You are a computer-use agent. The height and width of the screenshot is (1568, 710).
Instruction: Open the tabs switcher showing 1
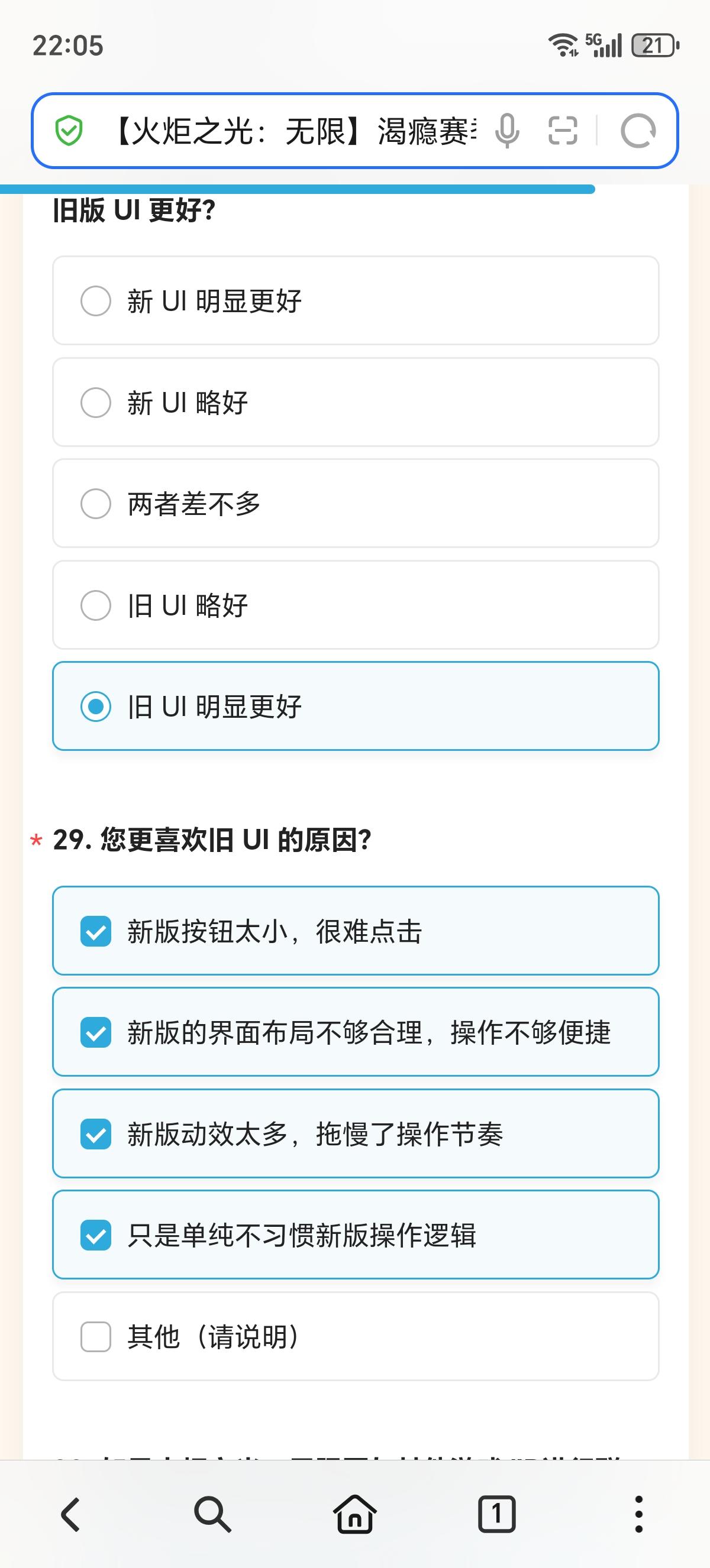[496, 1514]
